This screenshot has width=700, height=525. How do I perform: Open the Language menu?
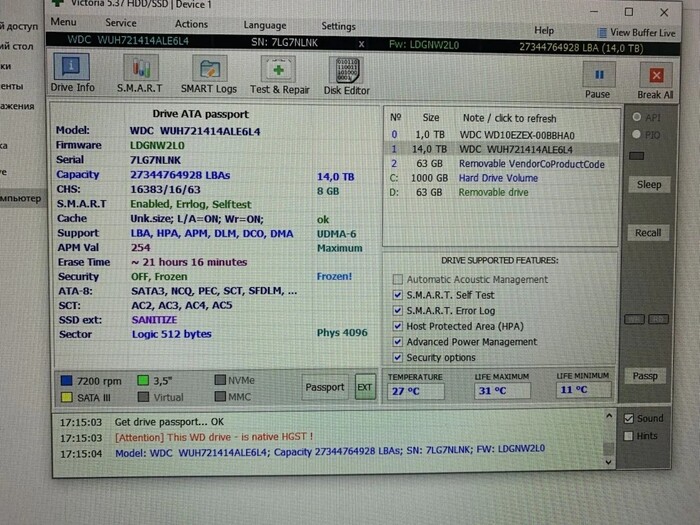[264, 25]
